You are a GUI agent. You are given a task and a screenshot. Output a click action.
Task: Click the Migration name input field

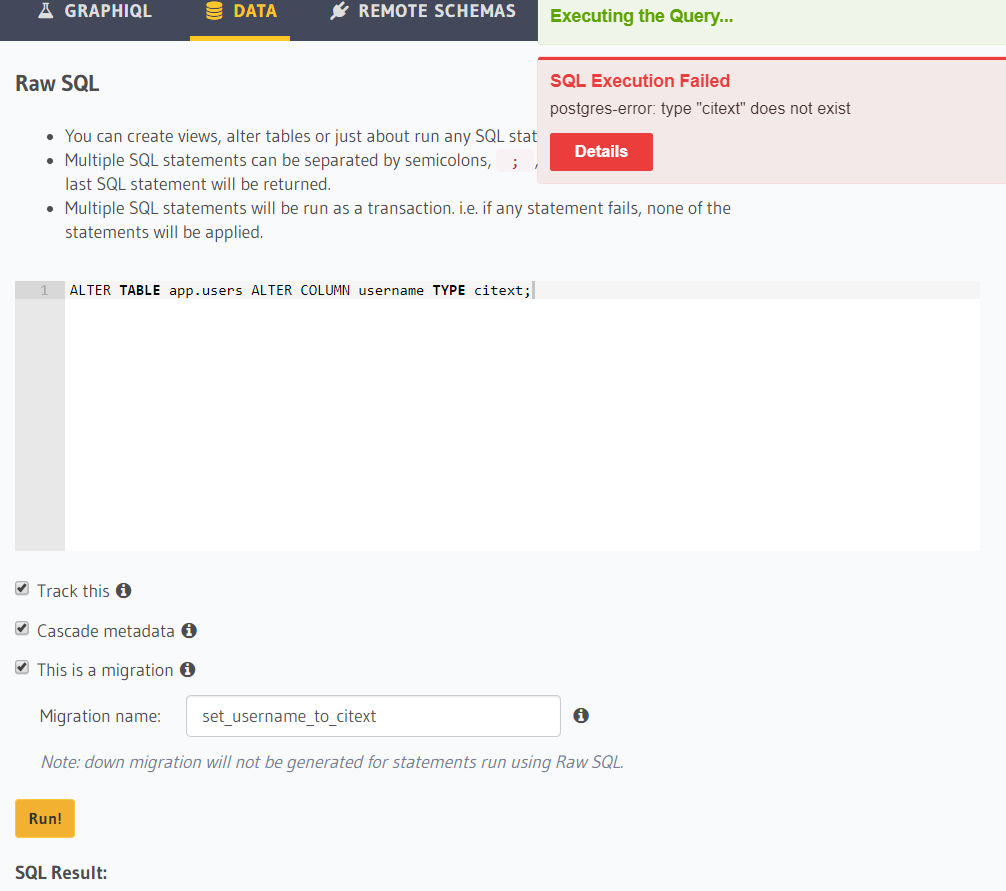[372, 715]
